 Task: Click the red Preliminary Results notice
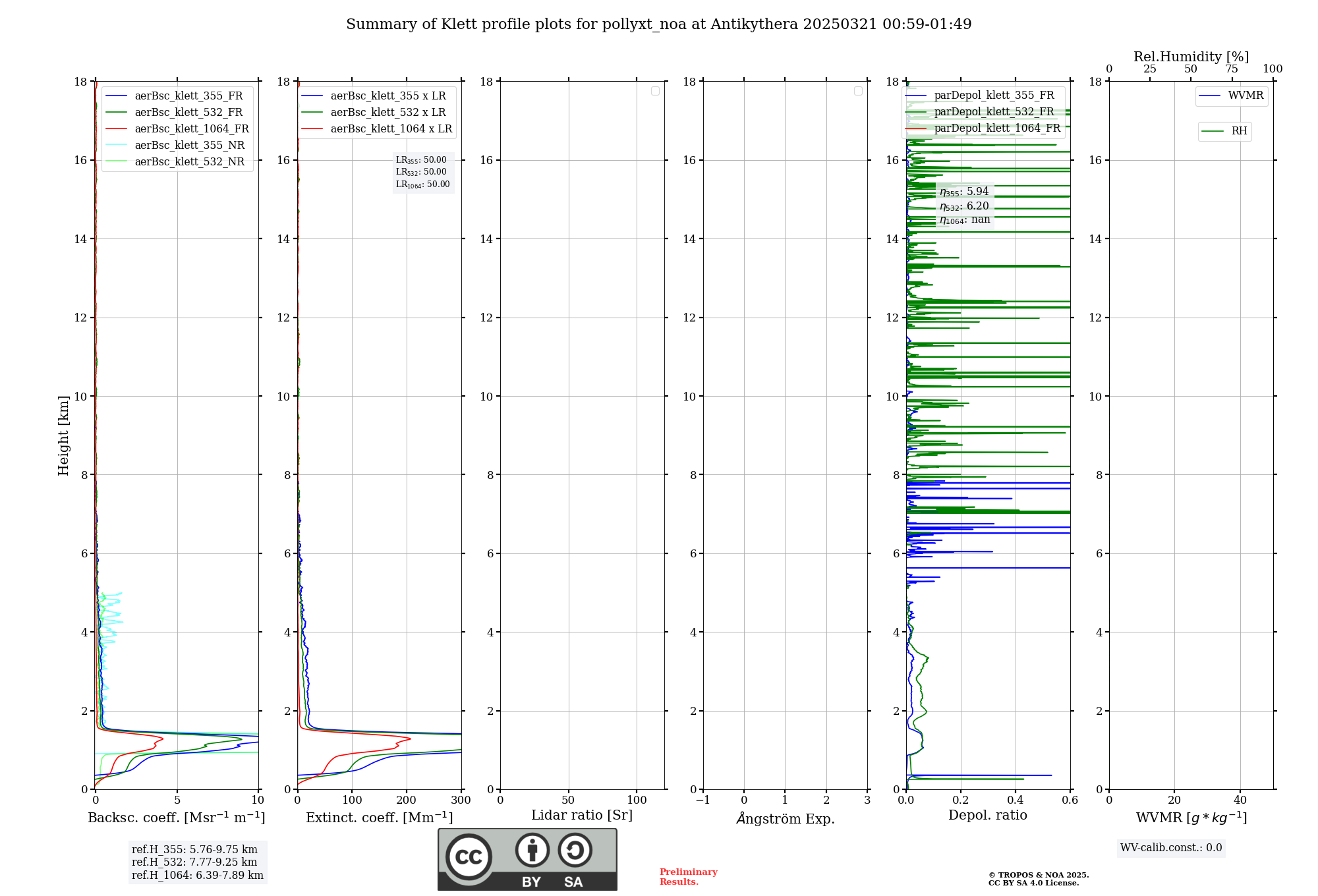tap(689, 877)
